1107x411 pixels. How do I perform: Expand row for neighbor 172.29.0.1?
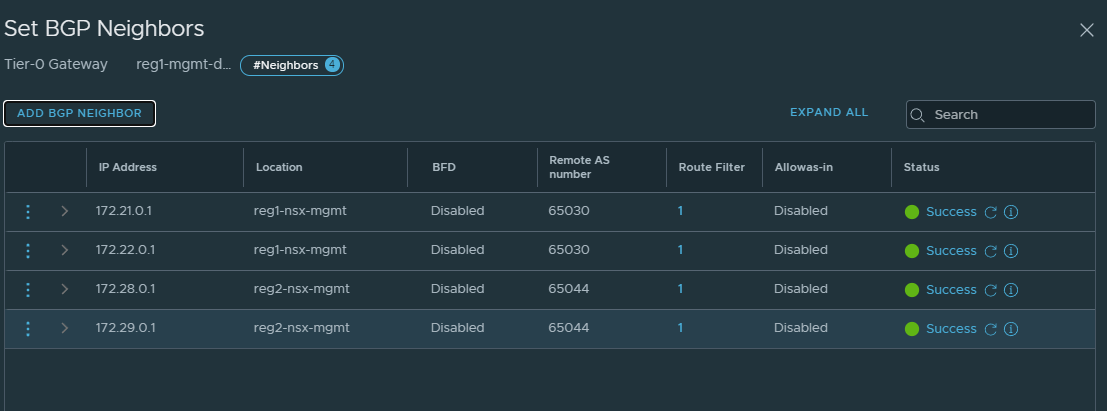(65, 328)
